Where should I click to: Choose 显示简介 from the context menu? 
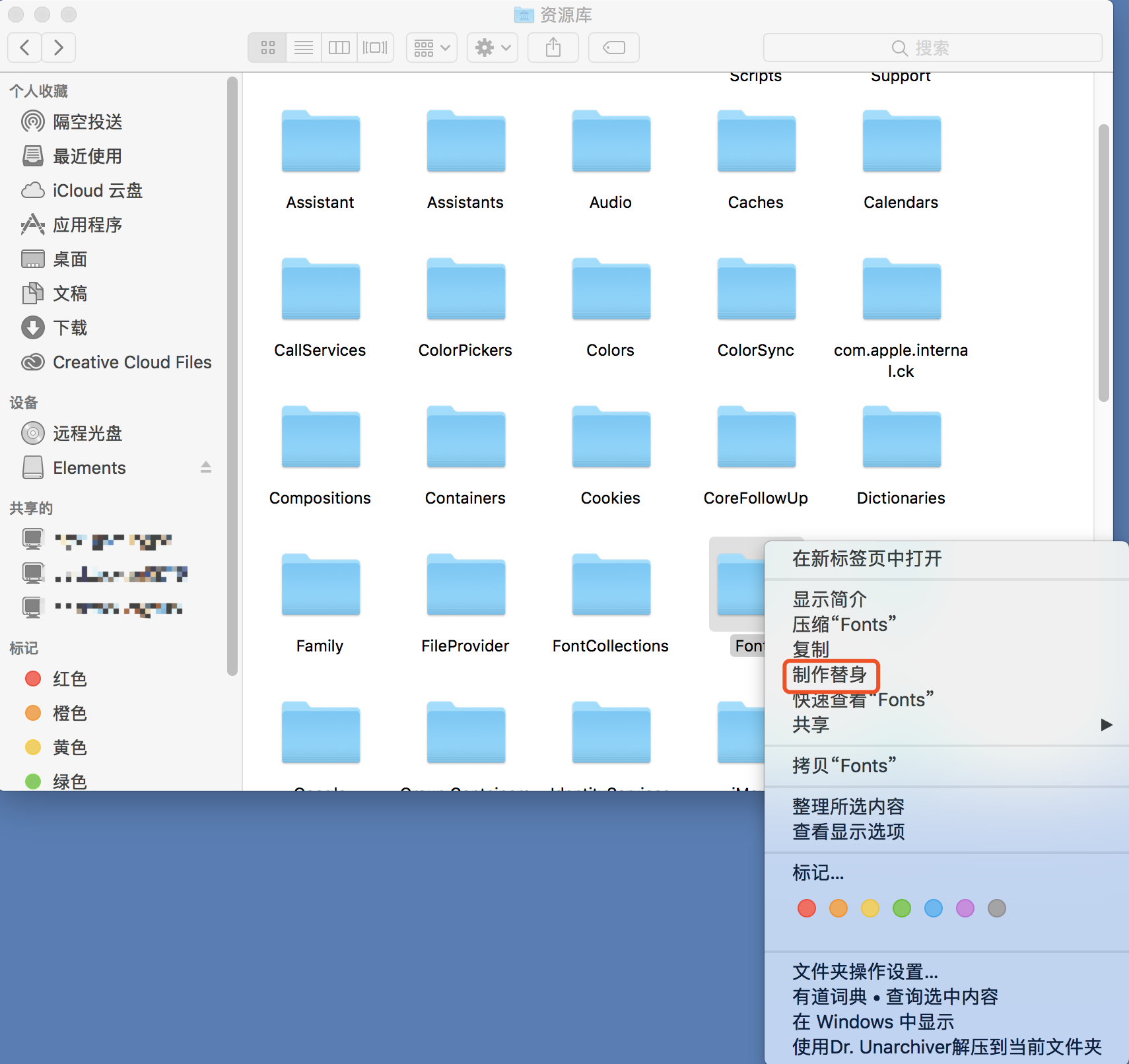click(829, 599)
